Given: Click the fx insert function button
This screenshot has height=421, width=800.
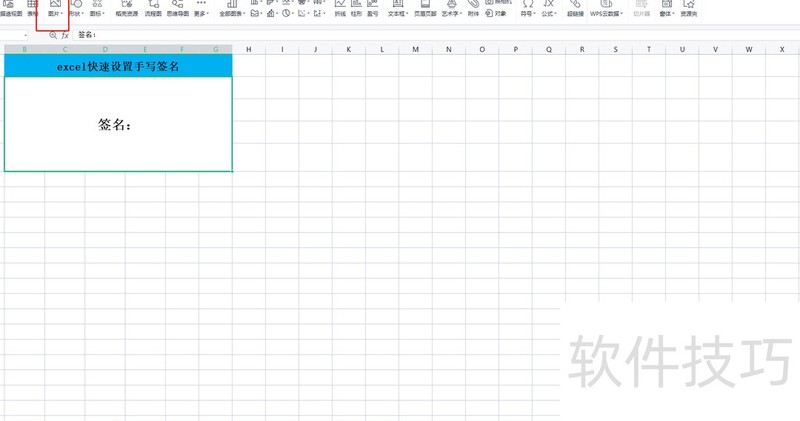Looking at the screenshot, I should tap(65, 35).
